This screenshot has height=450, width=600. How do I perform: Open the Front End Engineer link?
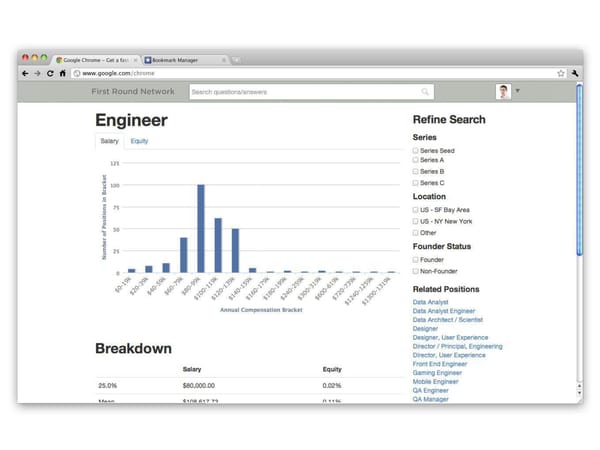pos(440,364)
